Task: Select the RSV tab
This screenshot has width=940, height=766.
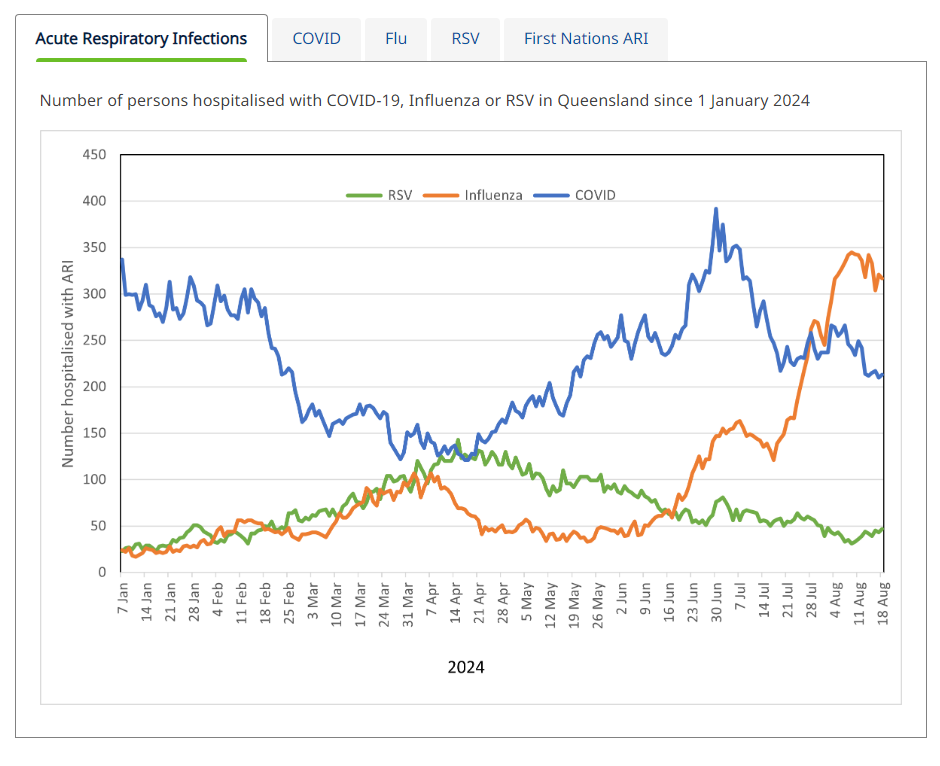Action: pyautogui.click(x=465, y=39)
